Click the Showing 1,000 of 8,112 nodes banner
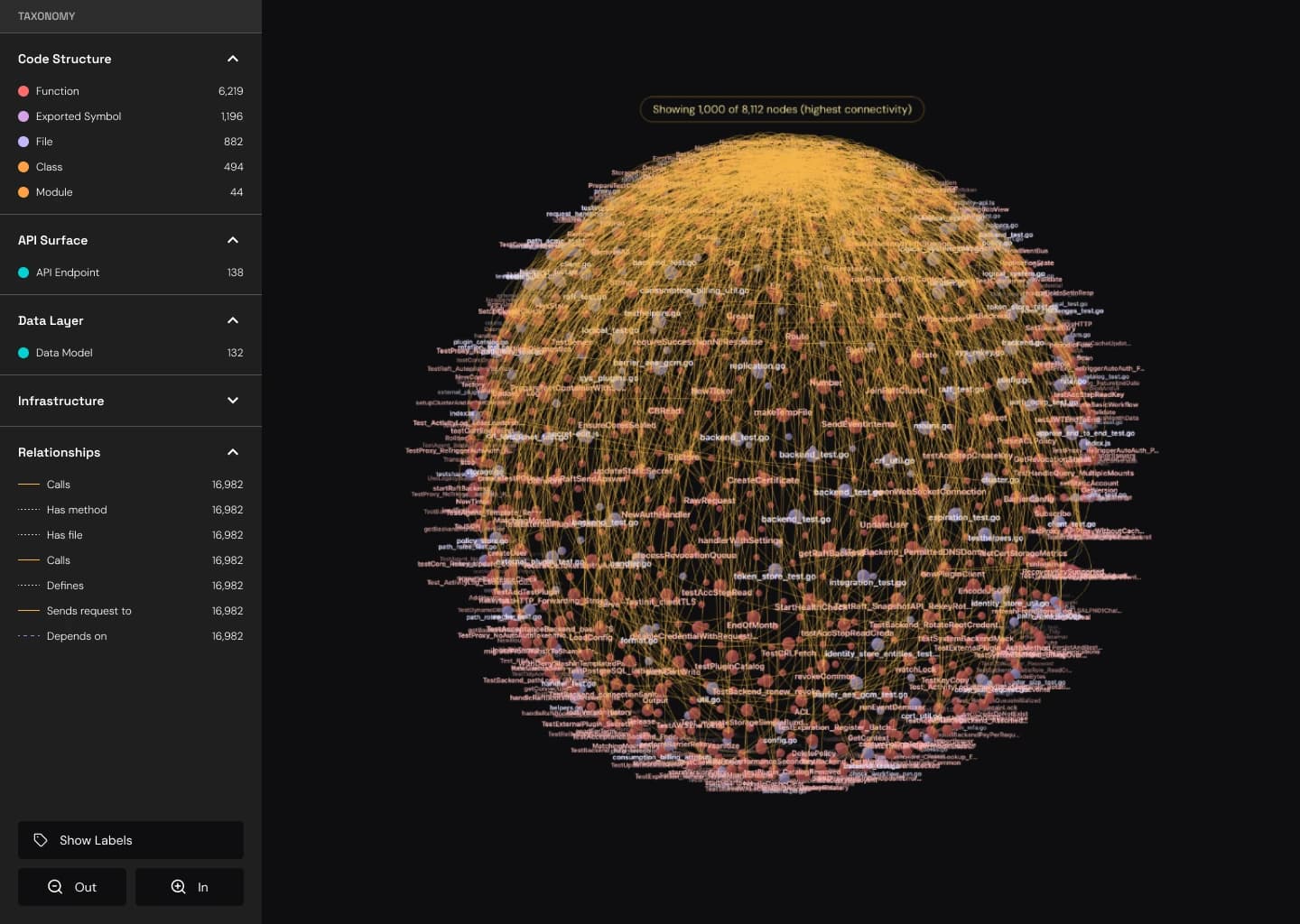1300x924 pixels. [782, 109]
